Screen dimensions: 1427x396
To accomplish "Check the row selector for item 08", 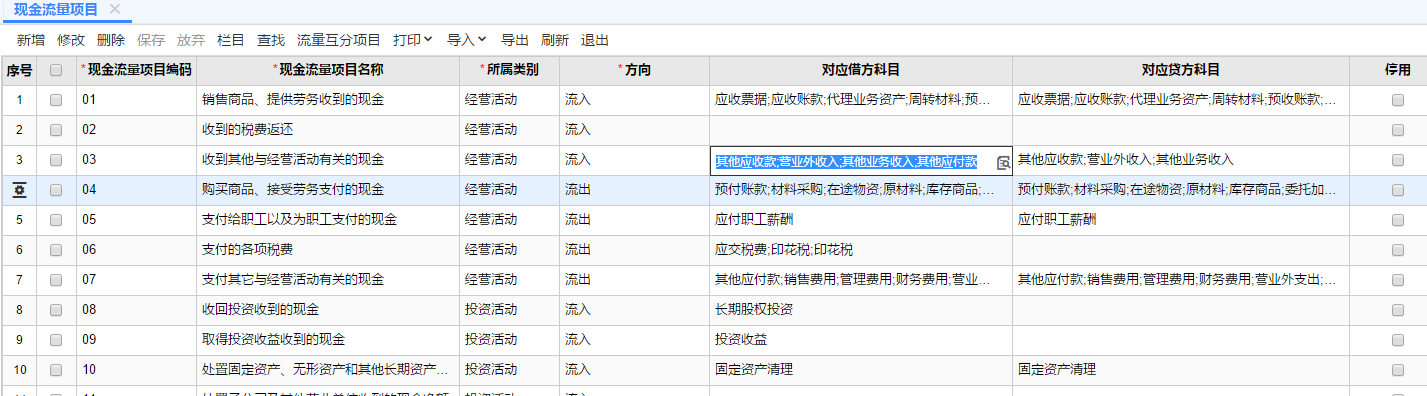I will [x=56, y=310].
